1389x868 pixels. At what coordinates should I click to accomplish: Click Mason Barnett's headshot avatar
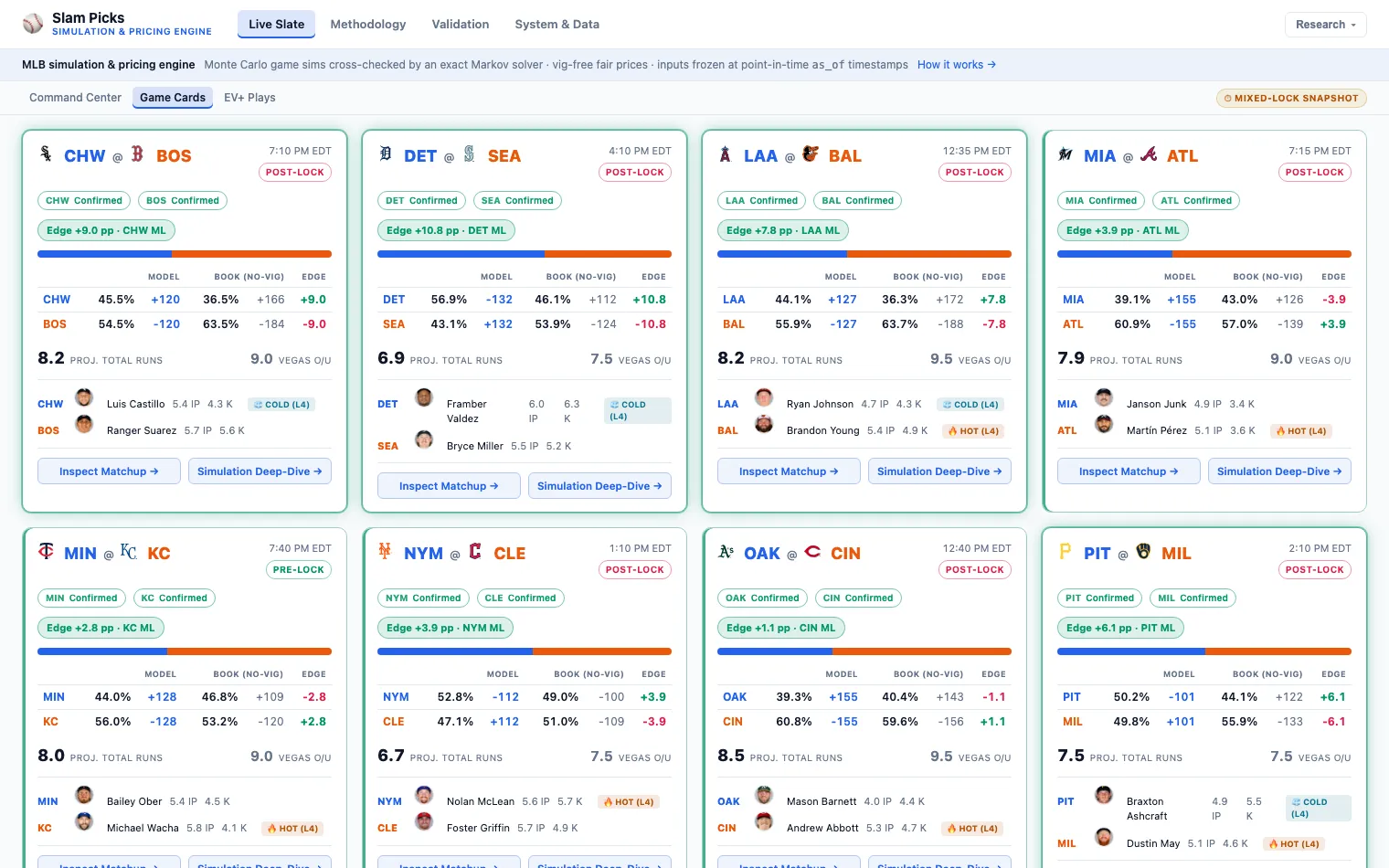click(764, 795)
